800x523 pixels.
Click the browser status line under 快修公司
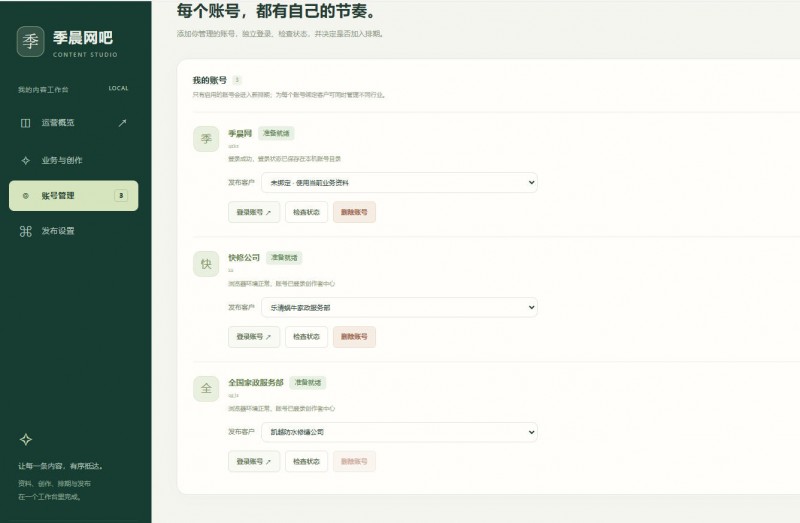(x=282, y=284)
